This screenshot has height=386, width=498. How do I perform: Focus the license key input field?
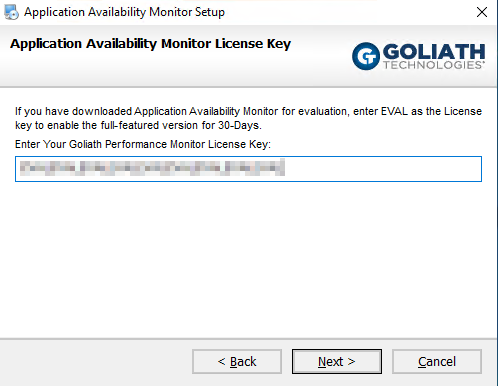click(x=248, y=169)
